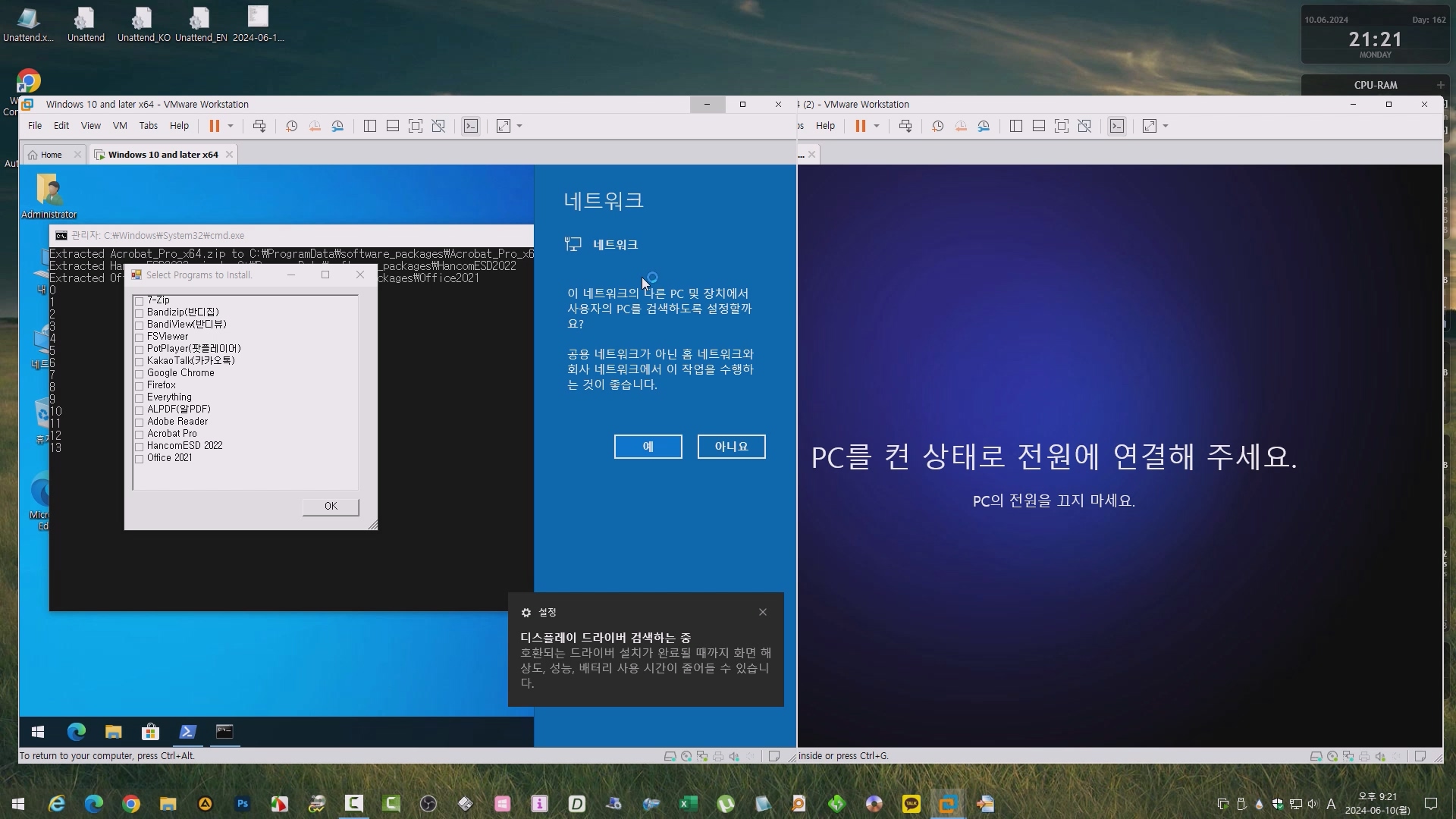Open File menu in left VMware window
Viewport: 1456px width, 819px height.
(x=35, y=126)
